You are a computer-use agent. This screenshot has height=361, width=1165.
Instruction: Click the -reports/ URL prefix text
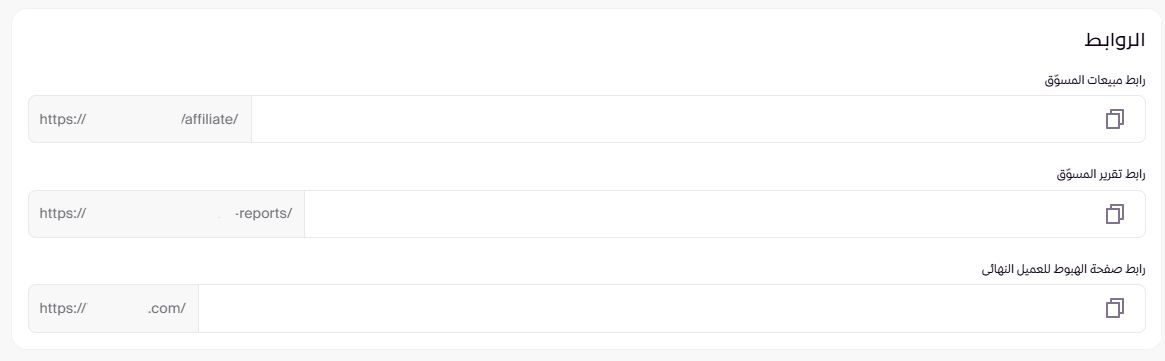[x=264, y=213]
